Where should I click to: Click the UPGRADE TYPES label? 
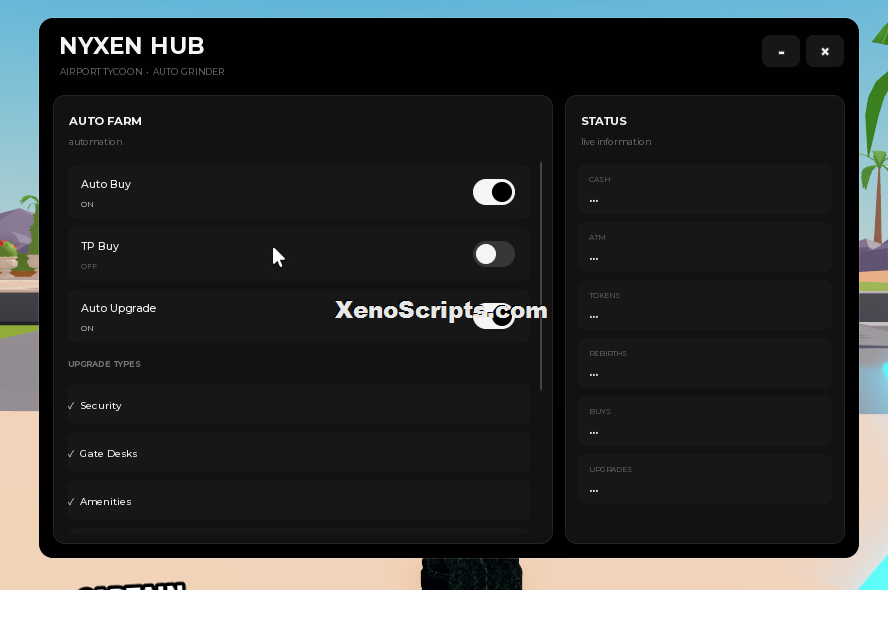point(104,364)
